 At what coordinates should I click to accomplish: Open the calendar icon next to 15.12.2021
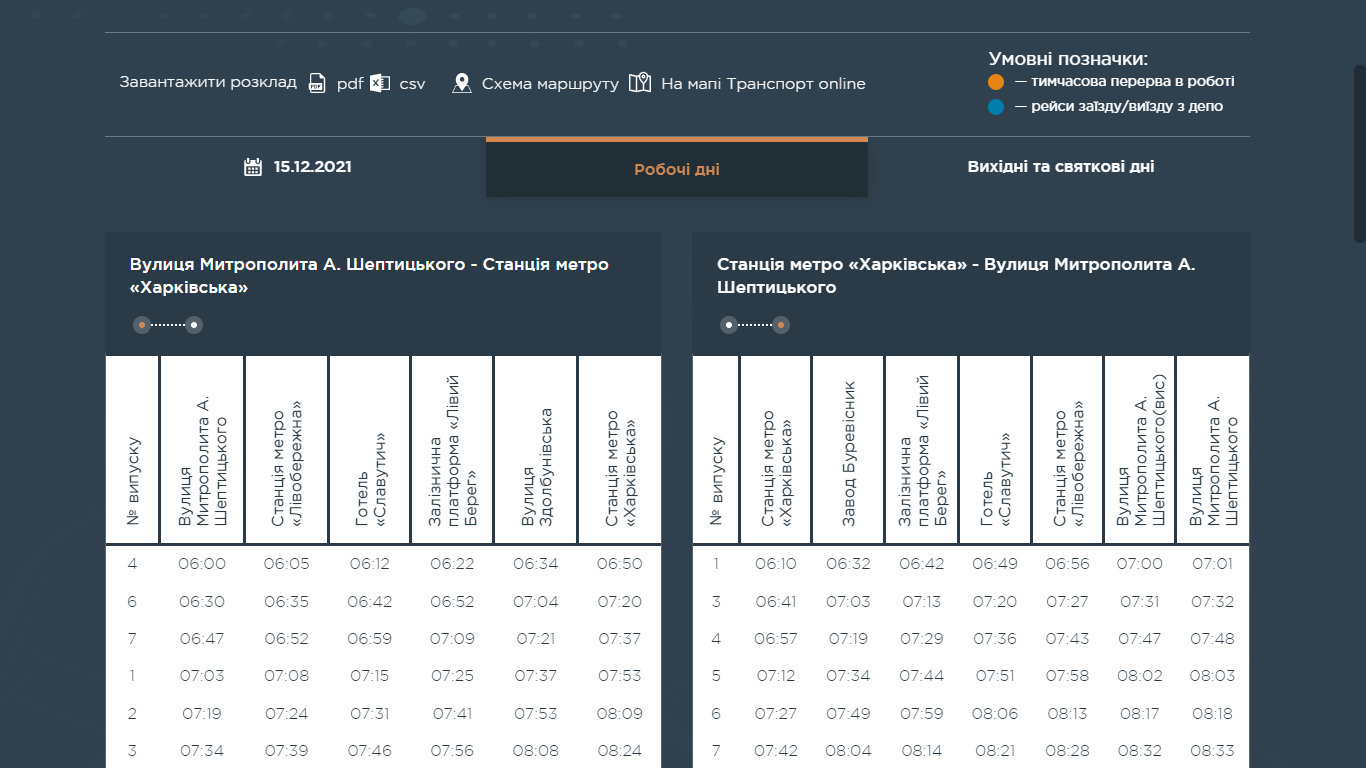[253, 167]
